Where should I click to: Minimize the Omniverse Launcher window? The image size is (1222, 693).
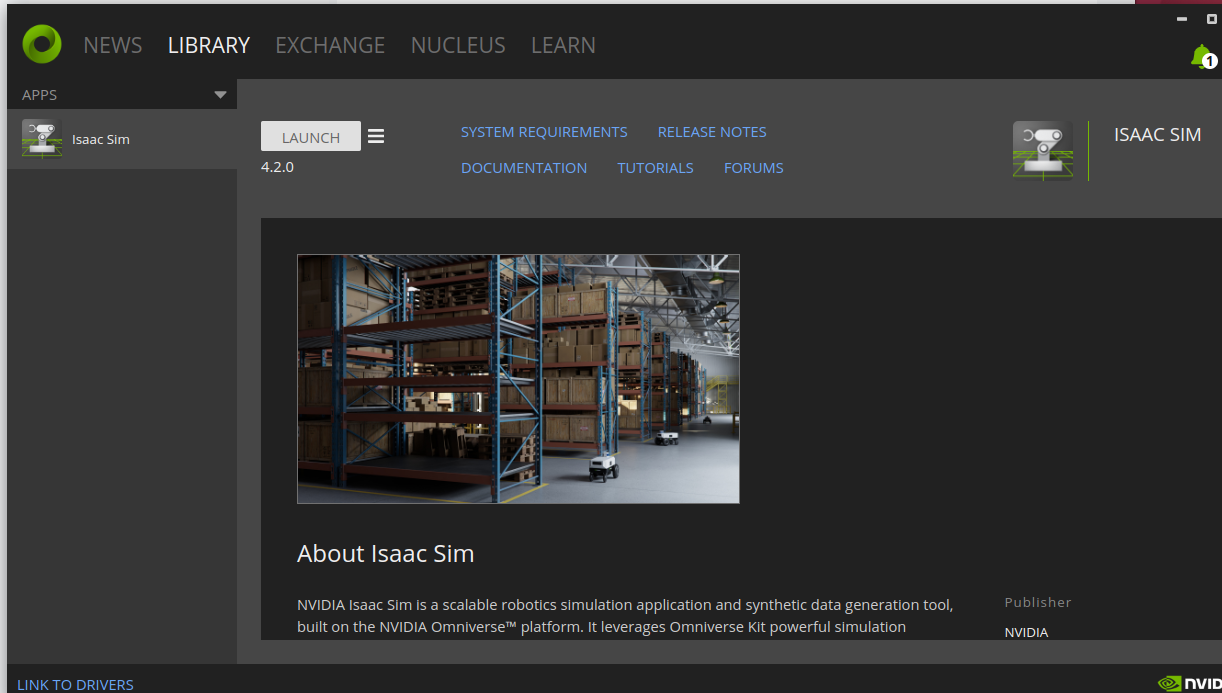click(x=1182, y=19)
